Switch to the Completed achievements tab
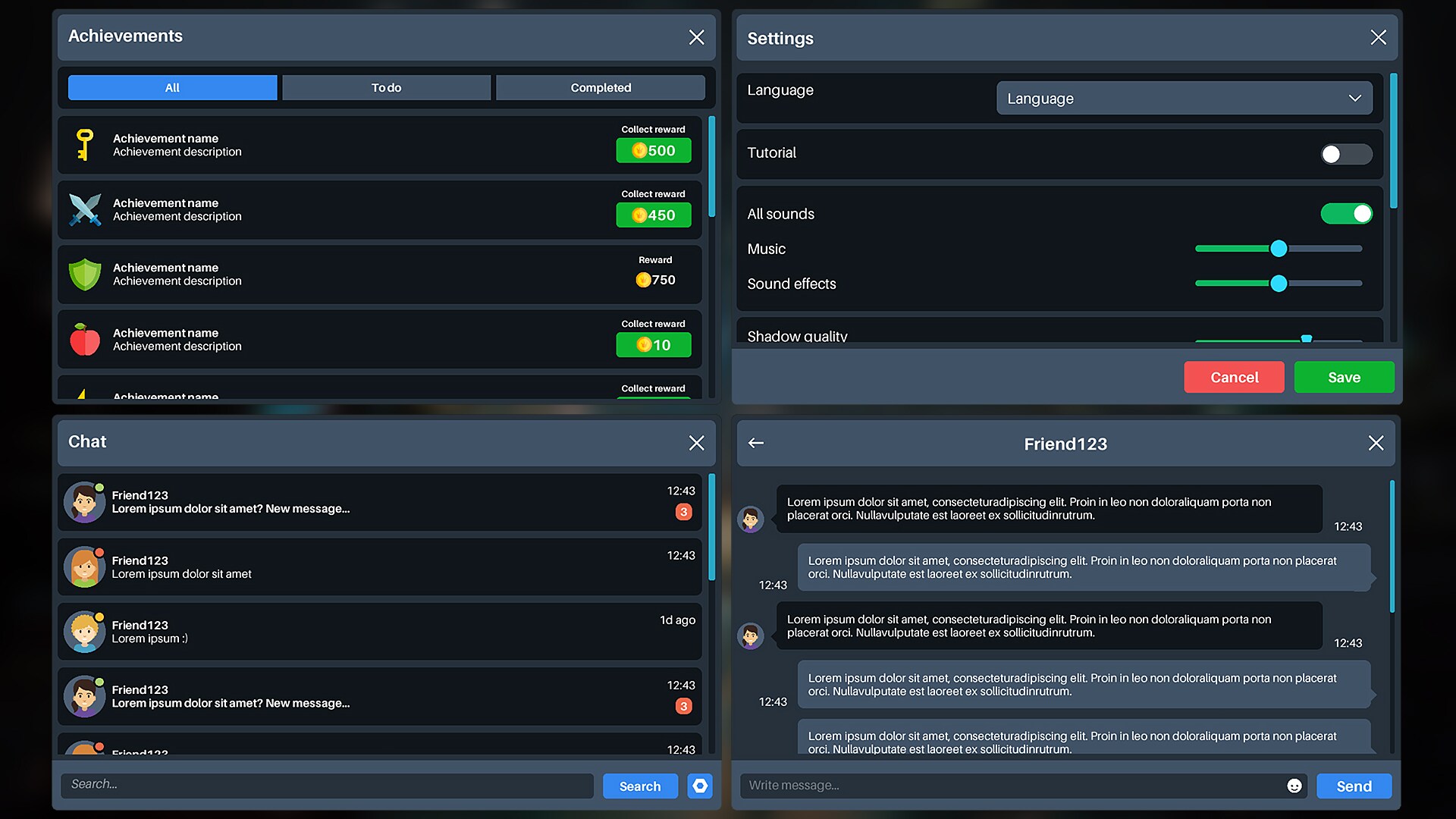The width and height of the screenshot is (1456, 819). pyautogui.click(x=600, y=87)
